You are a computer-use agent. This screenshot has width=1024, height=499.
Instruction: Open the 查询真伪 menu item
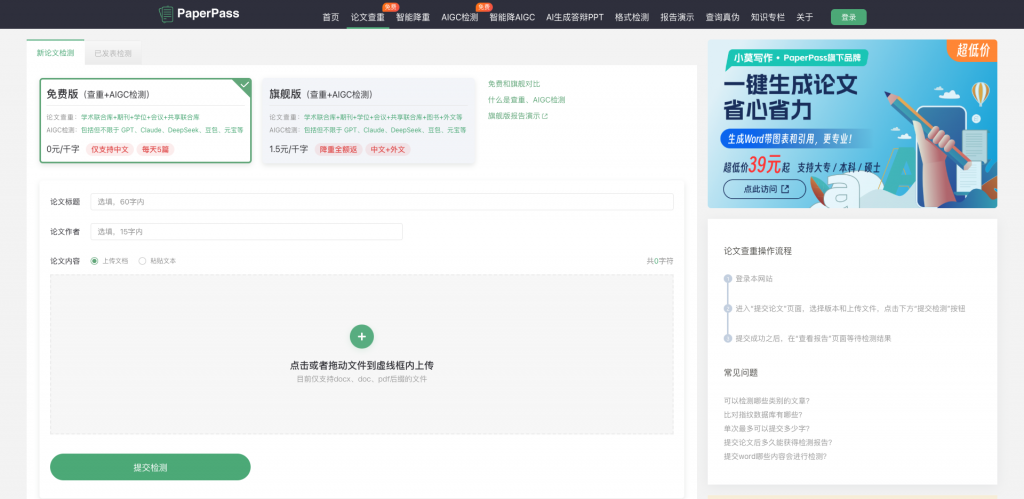722,17
